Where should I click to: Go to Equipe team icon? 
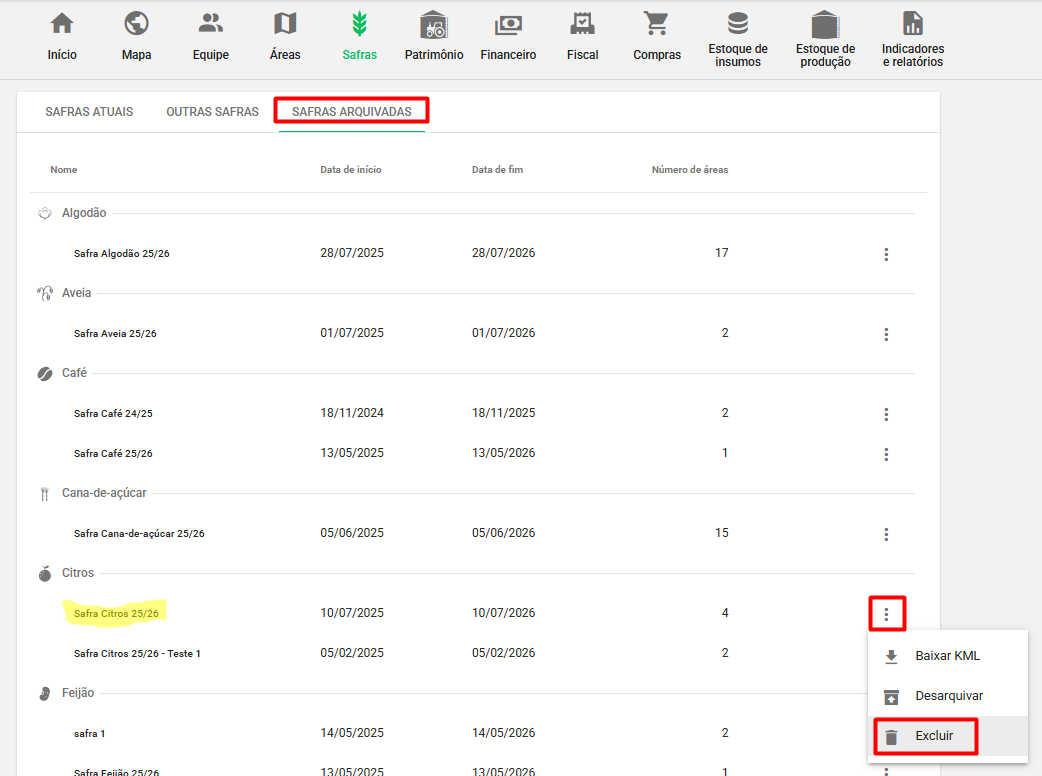coord(210,24)
